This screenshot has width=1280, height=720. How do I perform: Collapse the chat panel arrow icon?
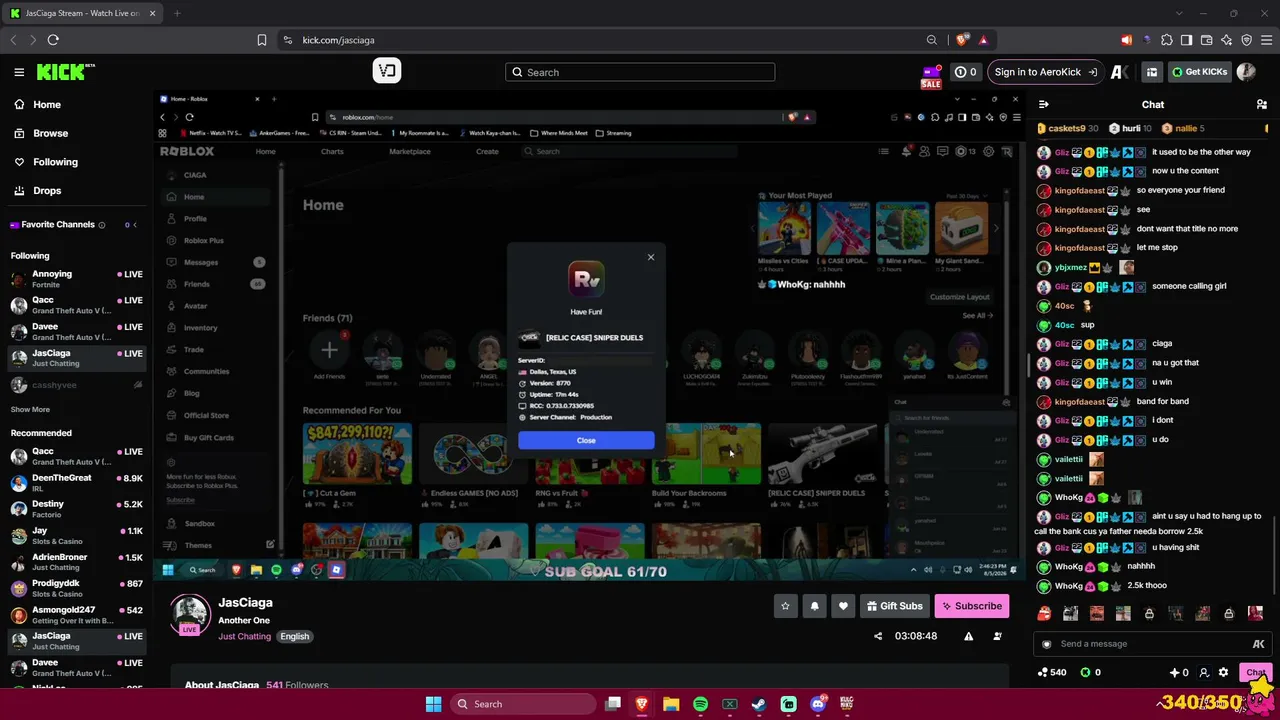point(1044,104)
